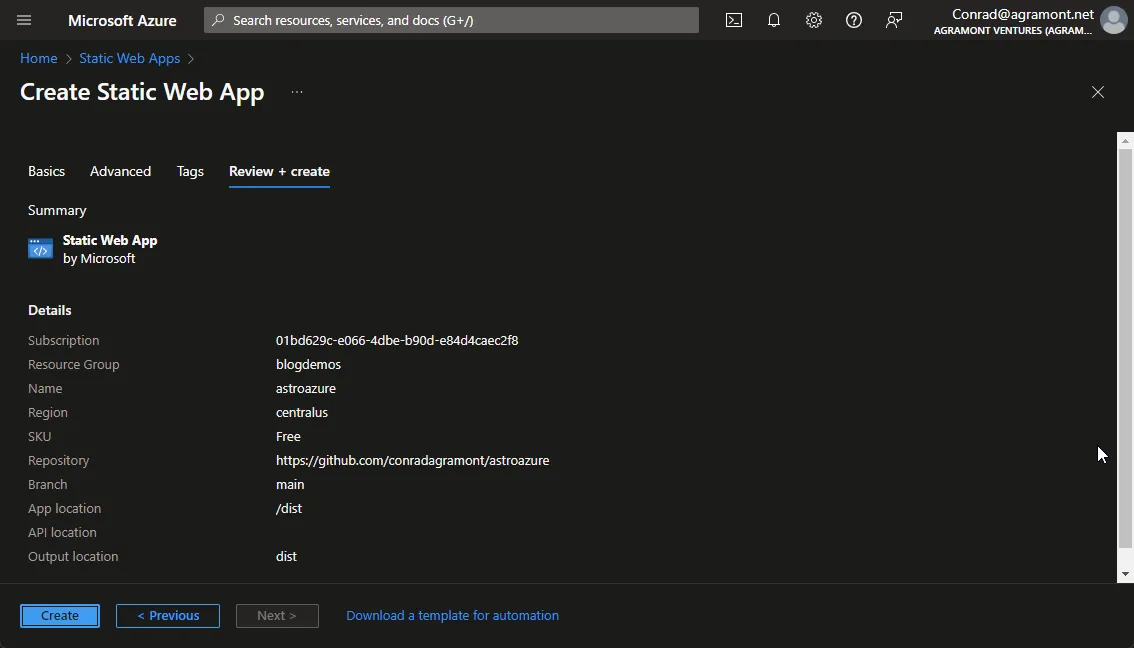Viewport: 1134px width, 648px height.
Task: Click the Create button
Action: pos(60,615)
